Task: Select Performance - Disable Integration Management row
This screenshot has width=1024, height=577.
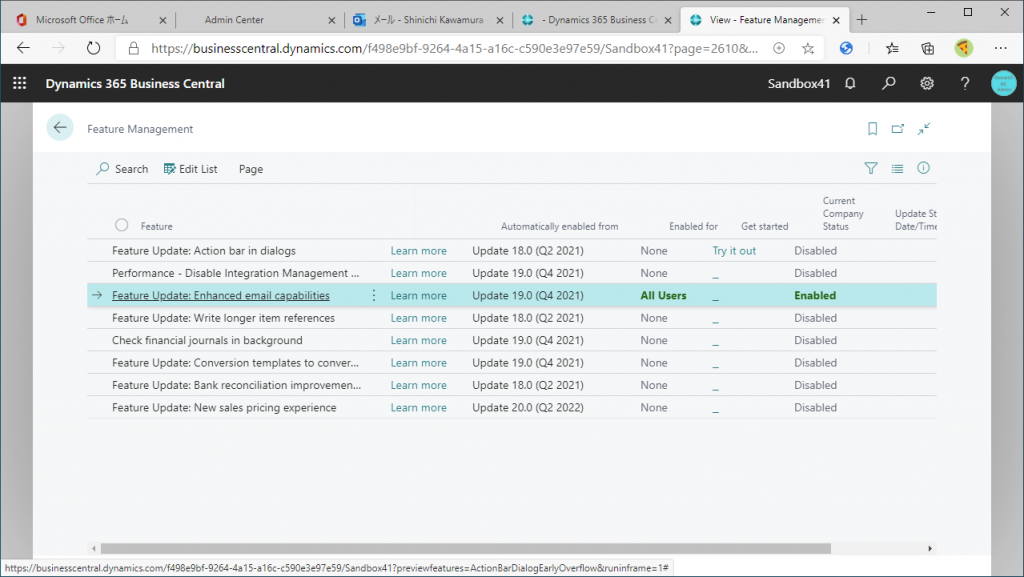Action: pyautogui.click(x=235, y=273)
